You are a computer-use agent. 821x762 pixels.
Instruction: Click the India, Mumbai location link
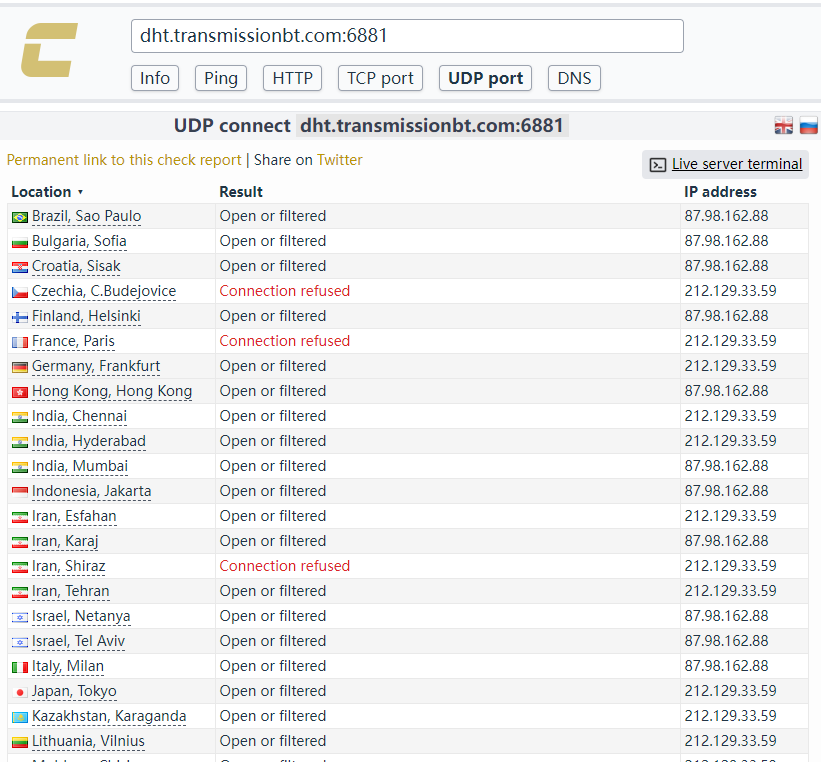(x=80, y=466)
